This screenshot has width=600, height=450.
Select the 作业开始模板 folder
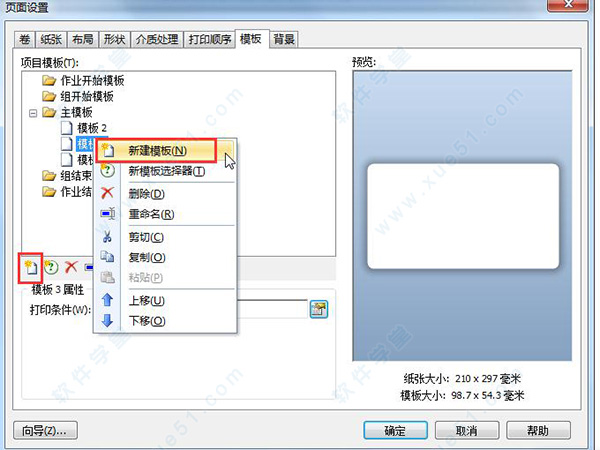[92, 80]
